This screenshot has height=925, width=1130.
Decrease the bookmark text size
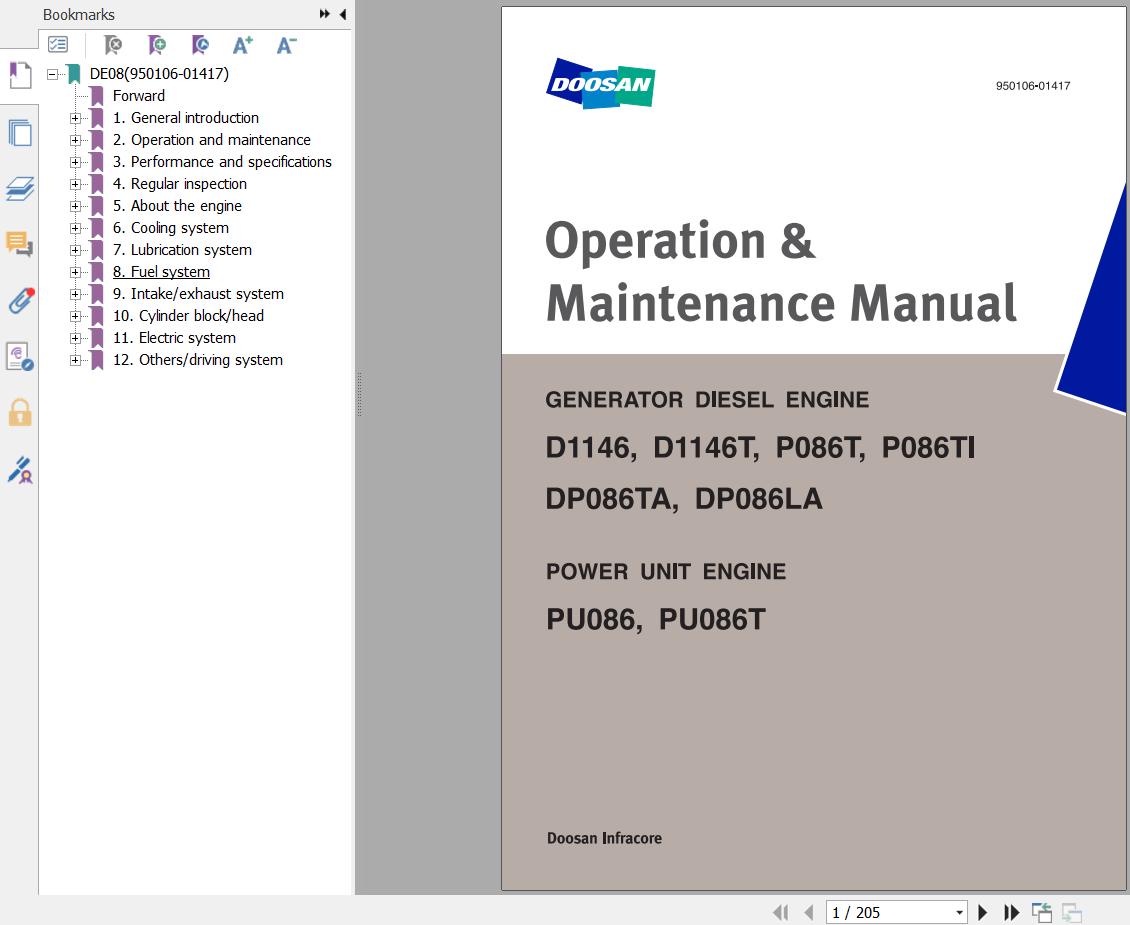tap(286, 45)
